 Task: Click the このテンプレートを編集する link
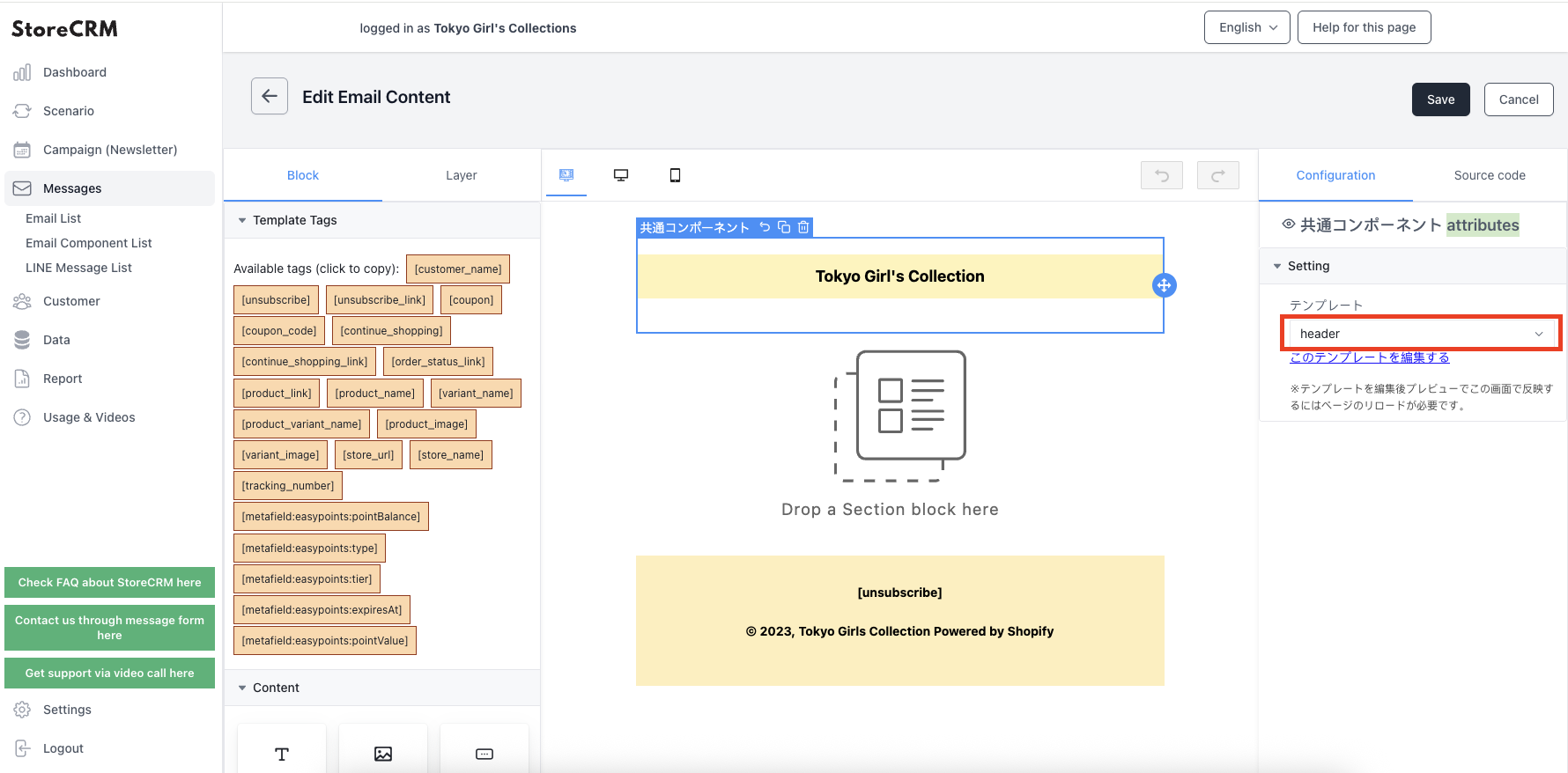[1370, 357]
